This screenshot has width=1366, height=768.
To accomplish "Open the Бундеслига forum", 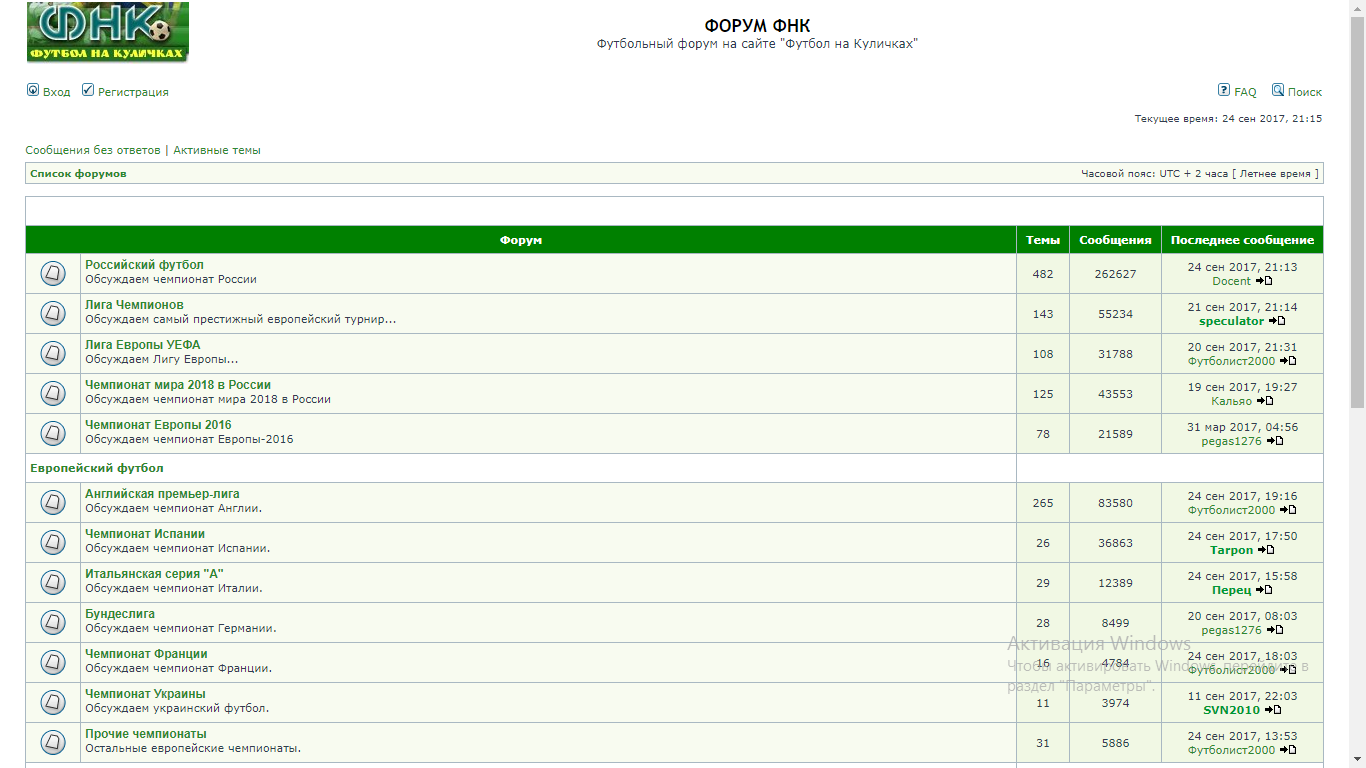I will pos(120,614).
